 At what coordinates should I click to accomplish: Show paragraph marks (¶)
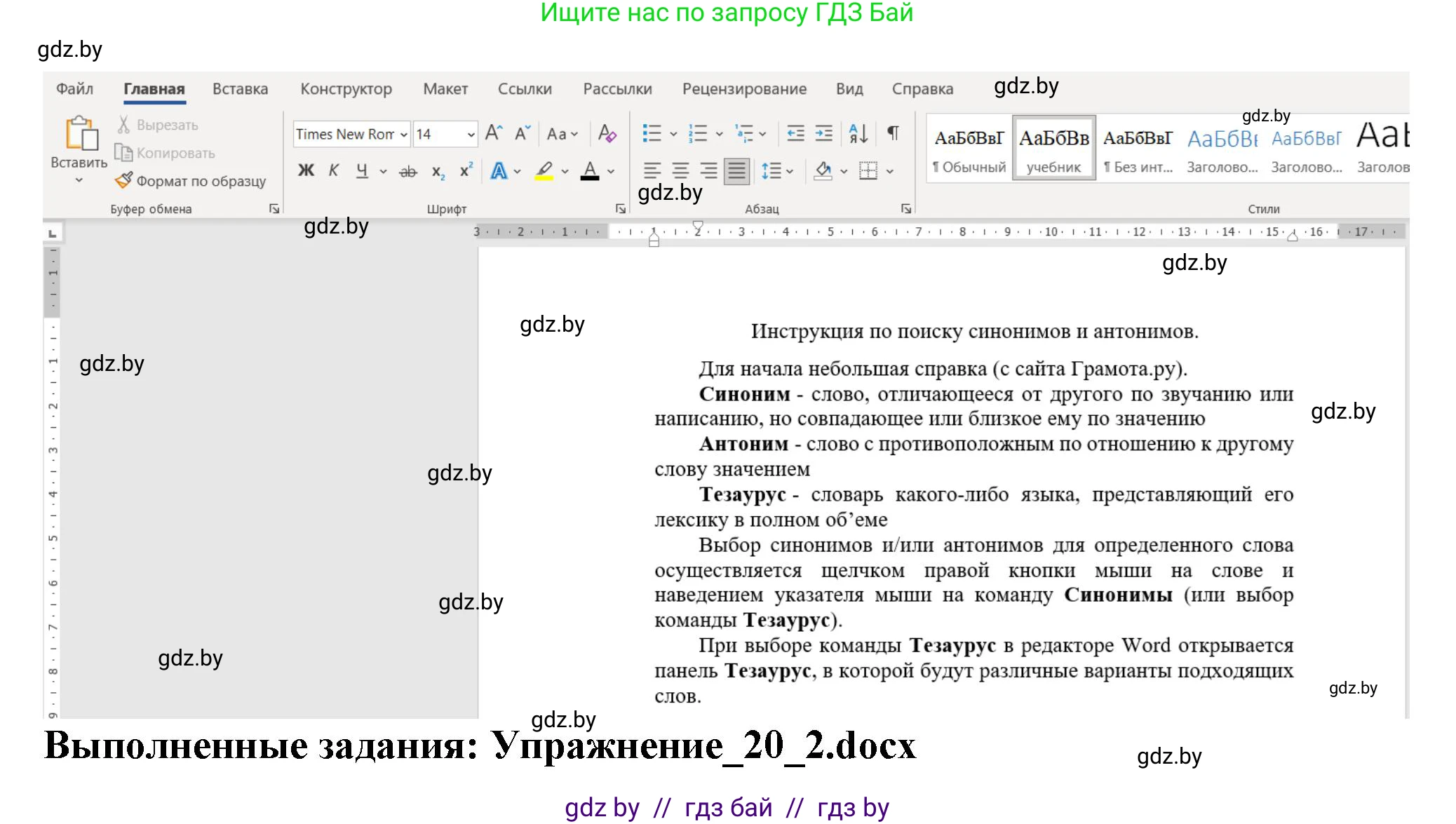click(892, 133)
